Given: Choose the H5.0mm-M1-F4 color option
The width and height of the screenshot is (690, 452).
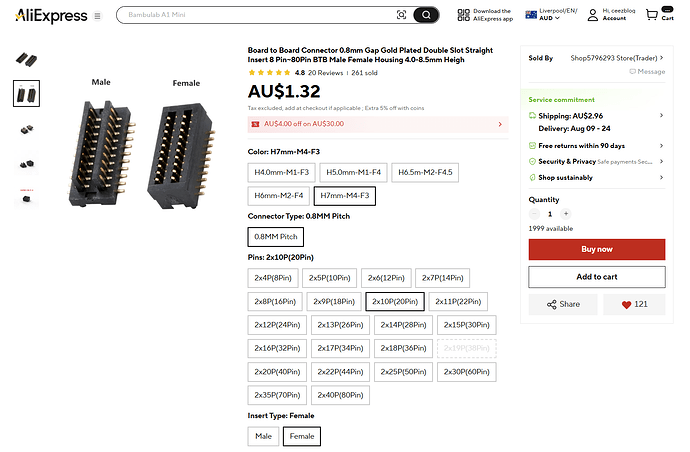Looking at the screenshot, I should point(353,172).
